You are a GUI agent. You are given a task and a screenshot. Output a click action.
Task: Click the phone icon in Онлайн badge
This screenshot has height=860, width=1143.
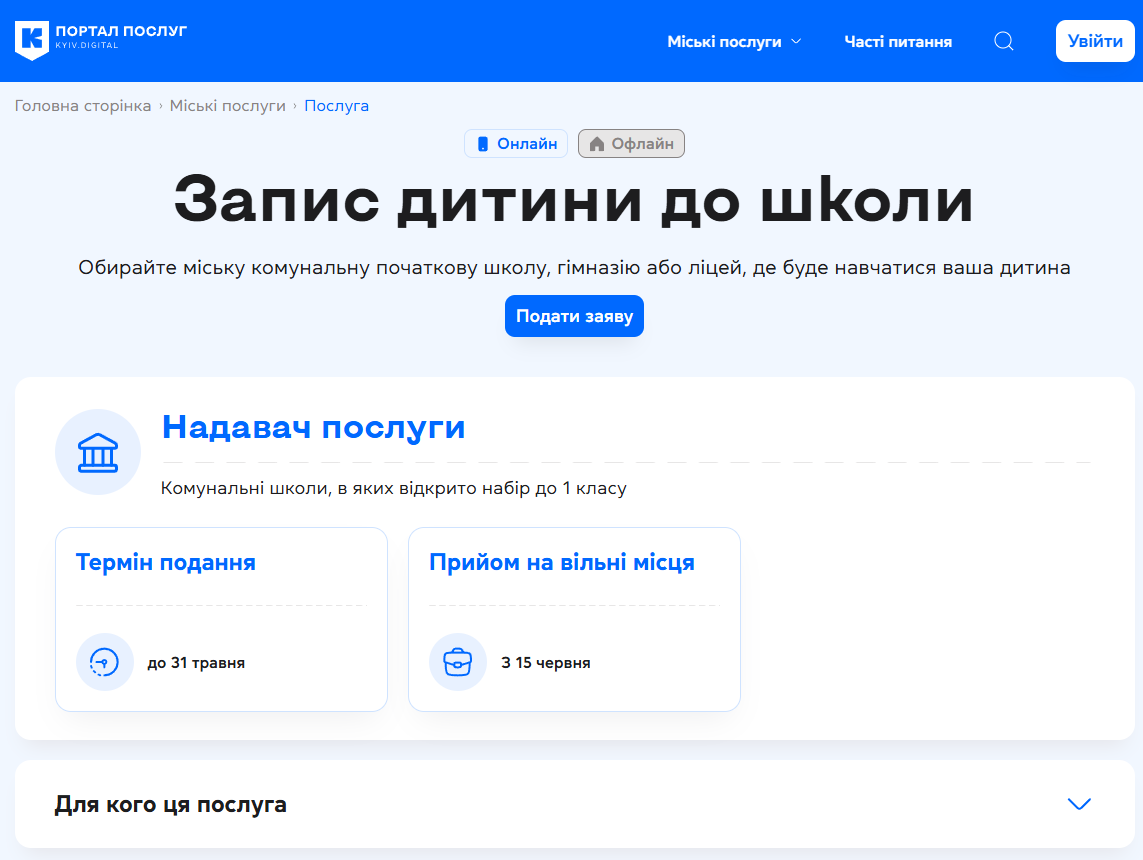coord(483,144)
